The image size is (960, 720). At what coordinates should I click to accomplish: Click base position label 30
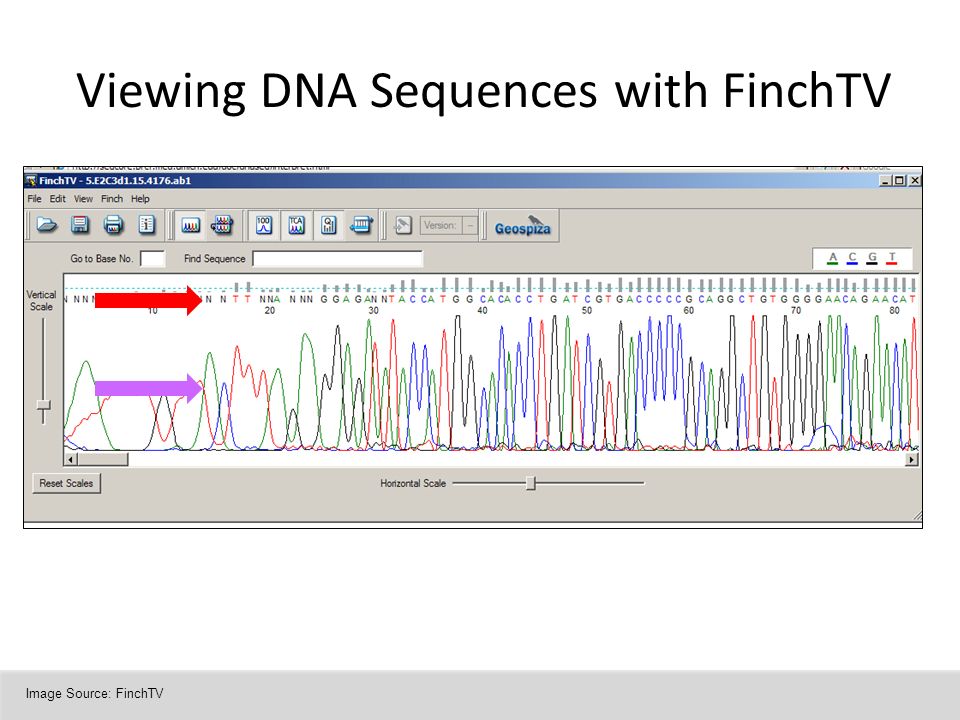tap(373, 310)
